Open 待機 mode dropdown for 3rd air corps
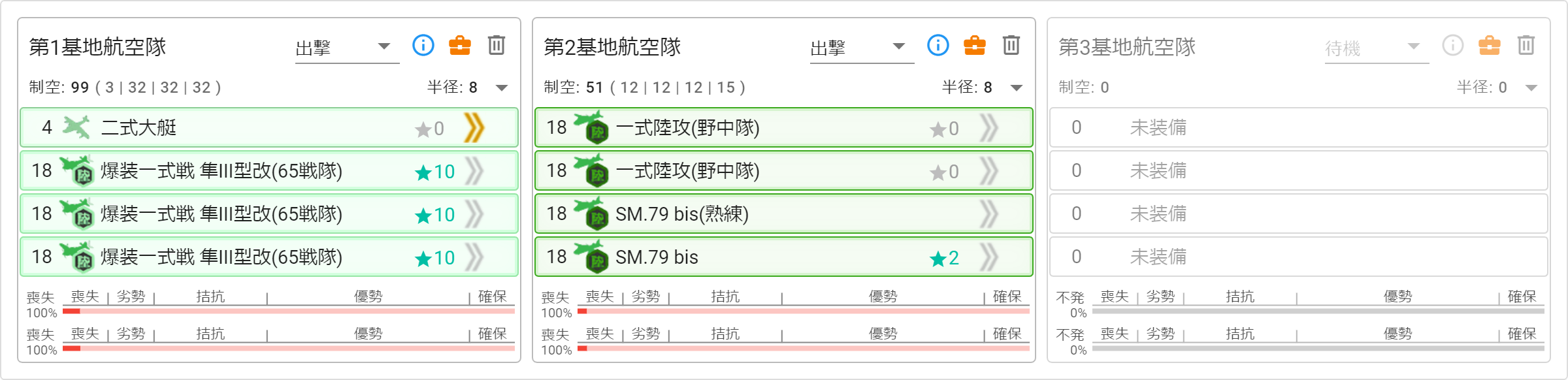The image size is (1568, 380). 1376,48
